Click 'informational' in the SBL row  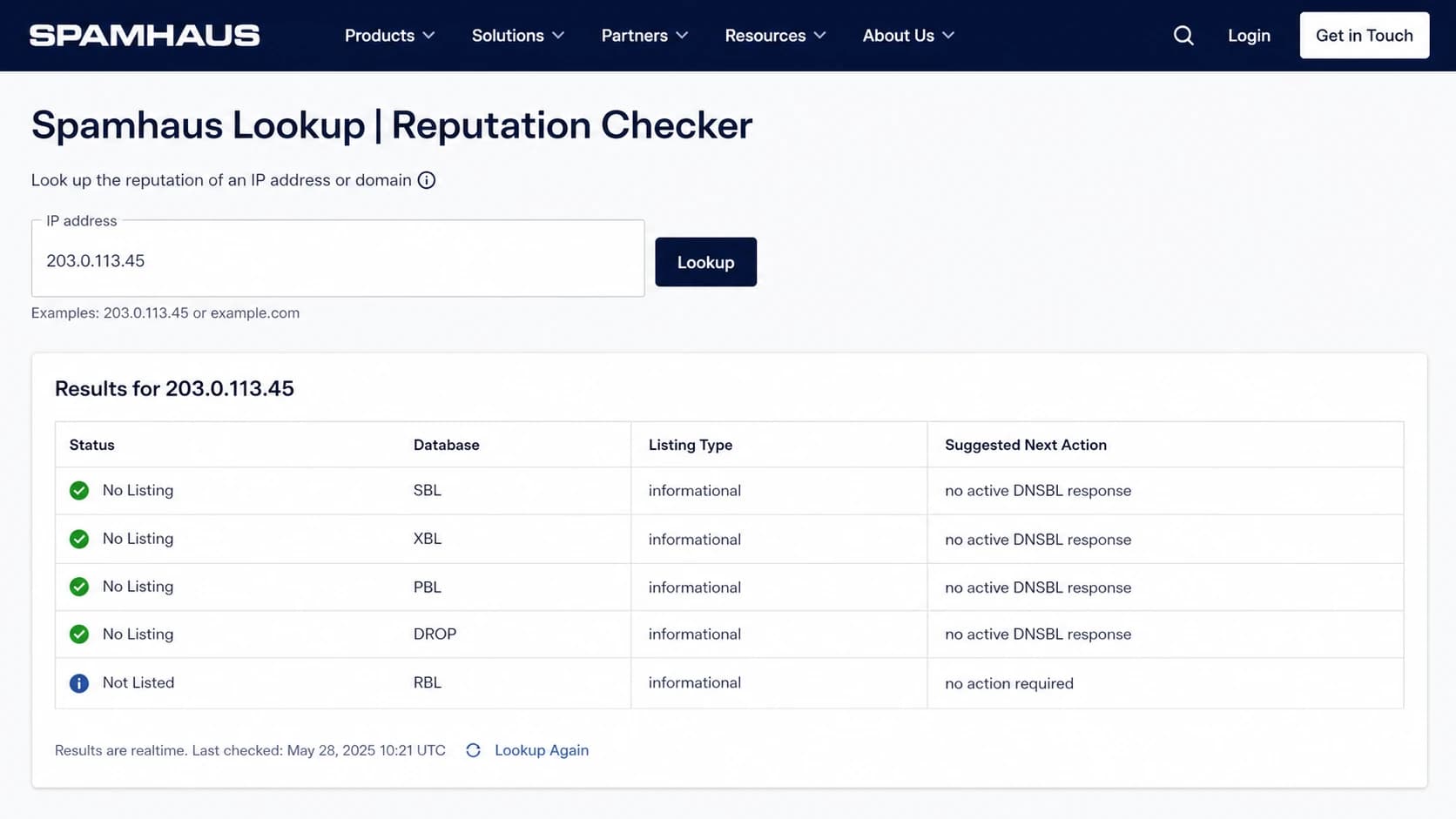click(695, 491)
